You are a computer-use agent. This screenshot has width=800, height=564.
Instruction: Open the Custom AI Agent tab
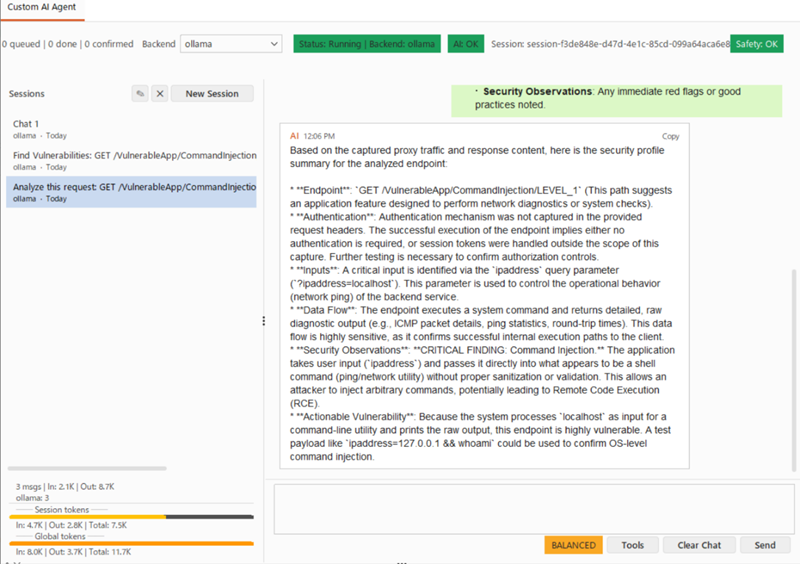pyautogui.click(x=42, y=8)
